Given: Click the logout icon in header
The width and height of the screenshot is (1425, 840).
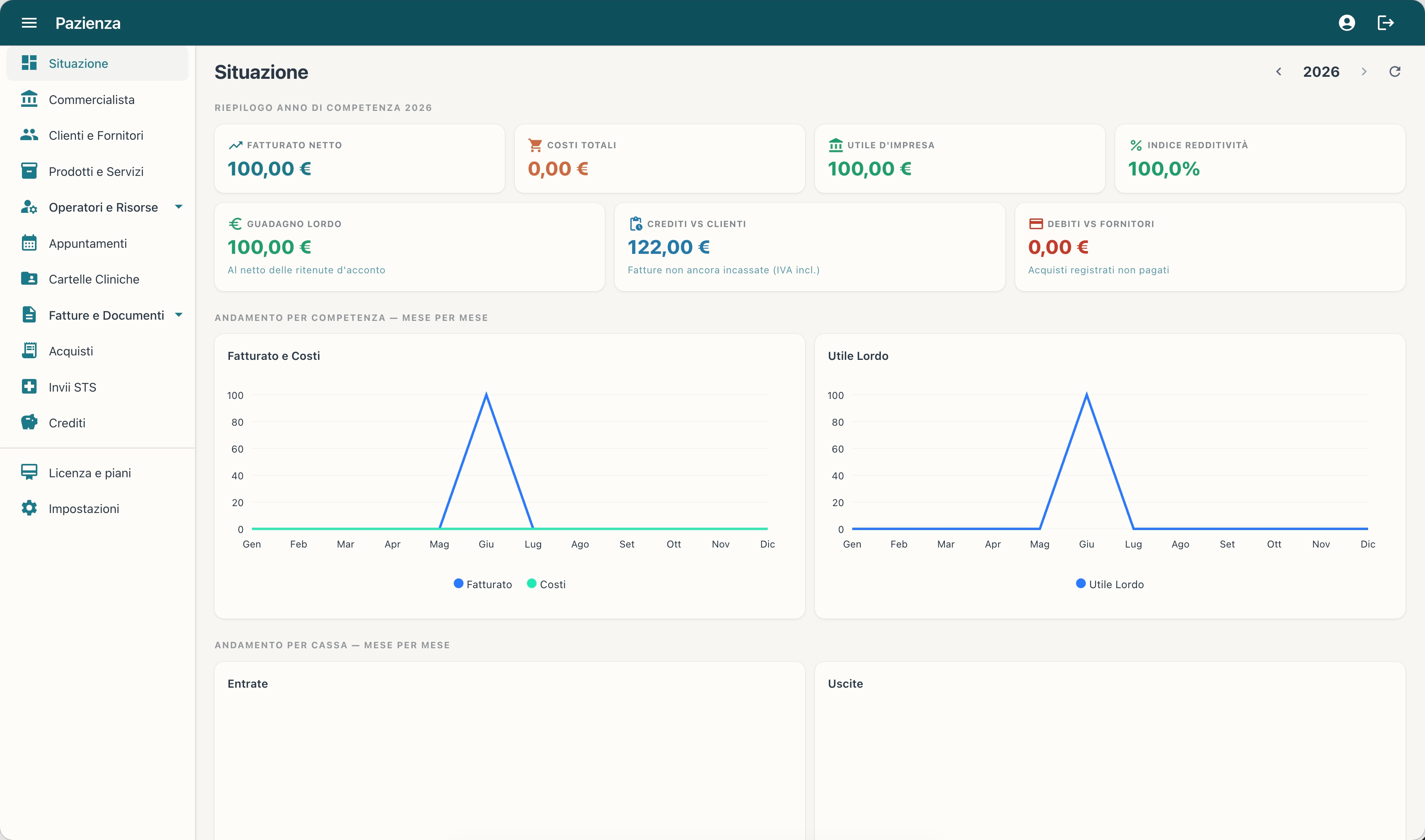Looking at the screenshot, I should pyautogui.click(x=1385, y=23).
